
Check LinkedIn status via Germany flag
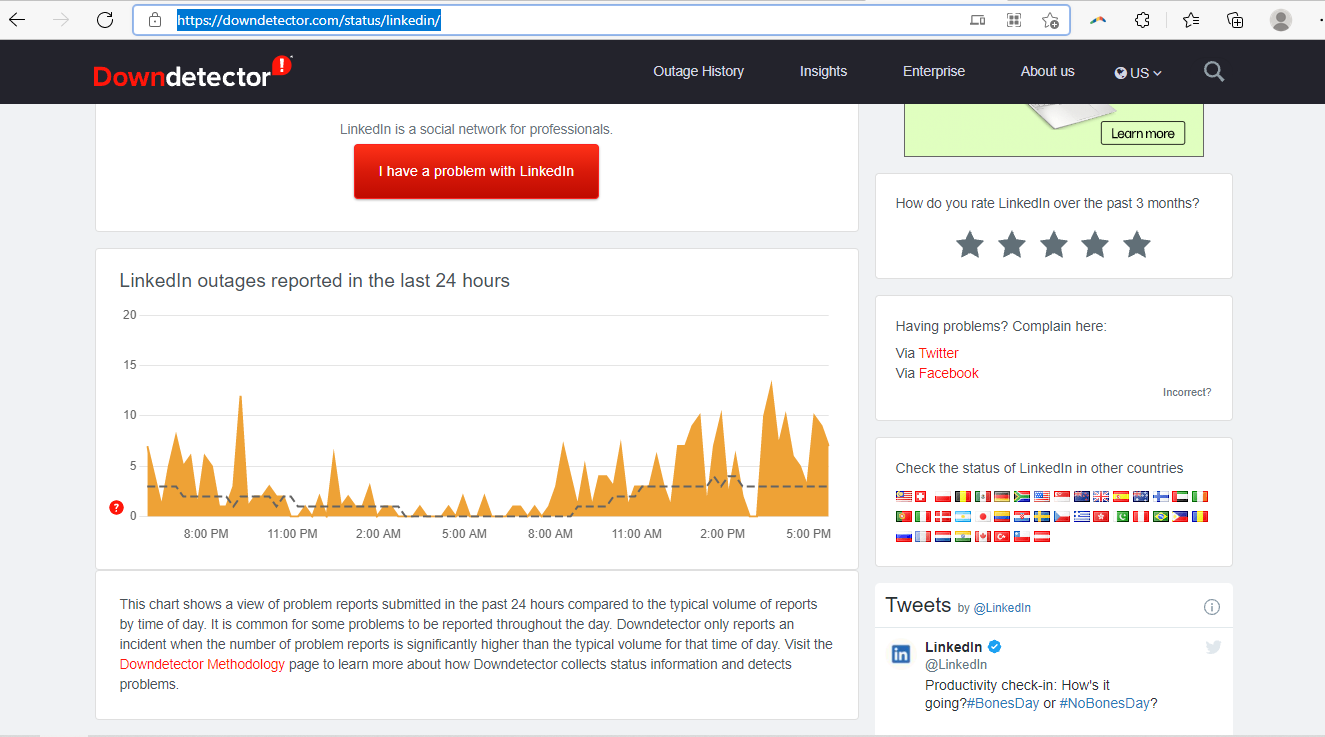point(1002,497)
